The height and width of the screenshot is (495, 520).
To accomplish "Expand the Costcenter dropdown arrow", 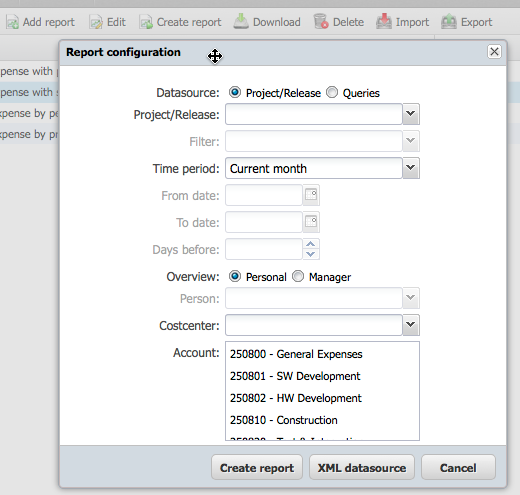I will coord(411,325).
